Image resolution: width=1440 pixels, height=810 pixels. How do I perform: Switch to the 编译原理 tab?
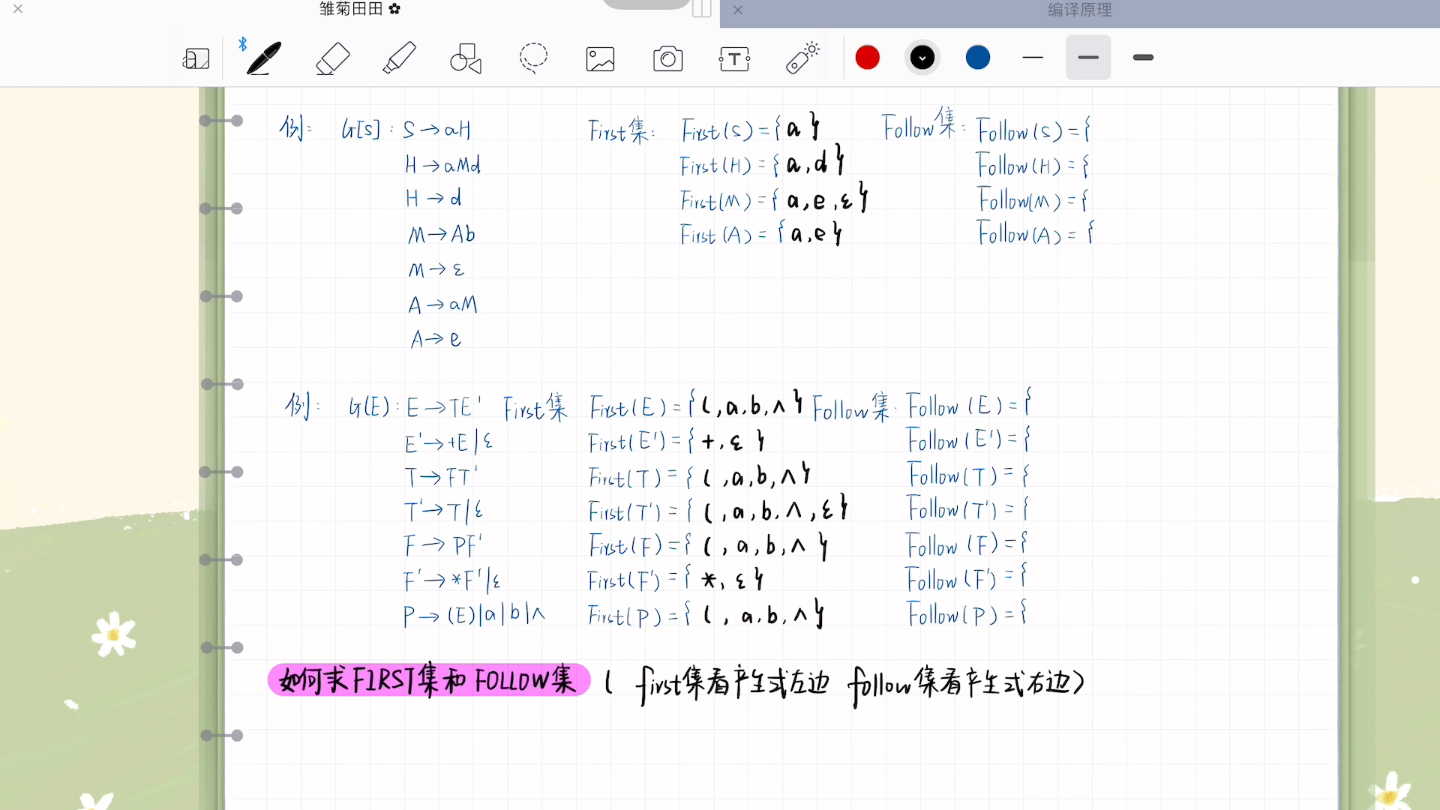tap(1080, 10)
